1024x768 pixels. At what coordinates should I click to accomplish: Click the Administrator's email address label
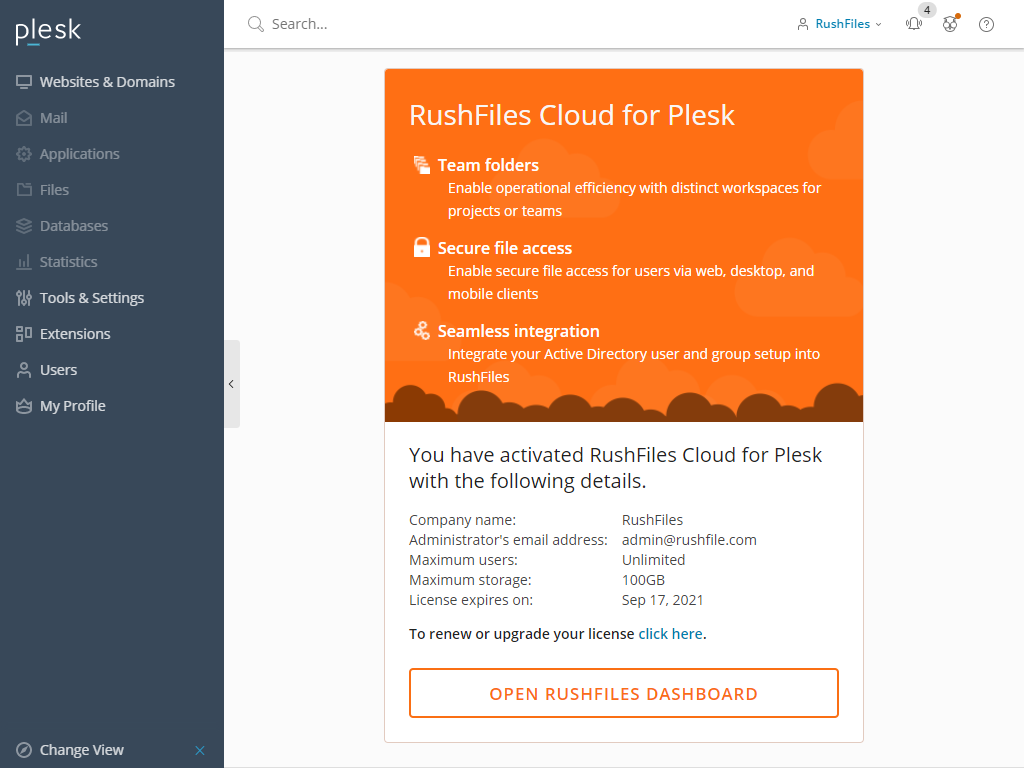(508, 540)
